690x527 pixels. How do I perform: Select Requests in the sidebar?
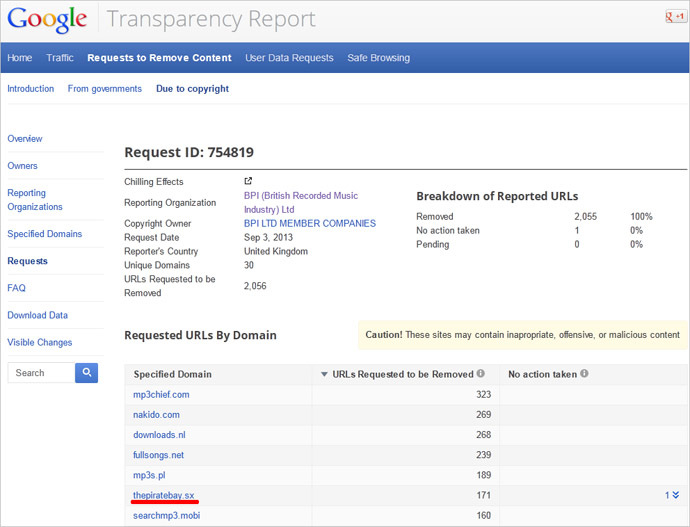pyautogui.click(x=27, y=261)
